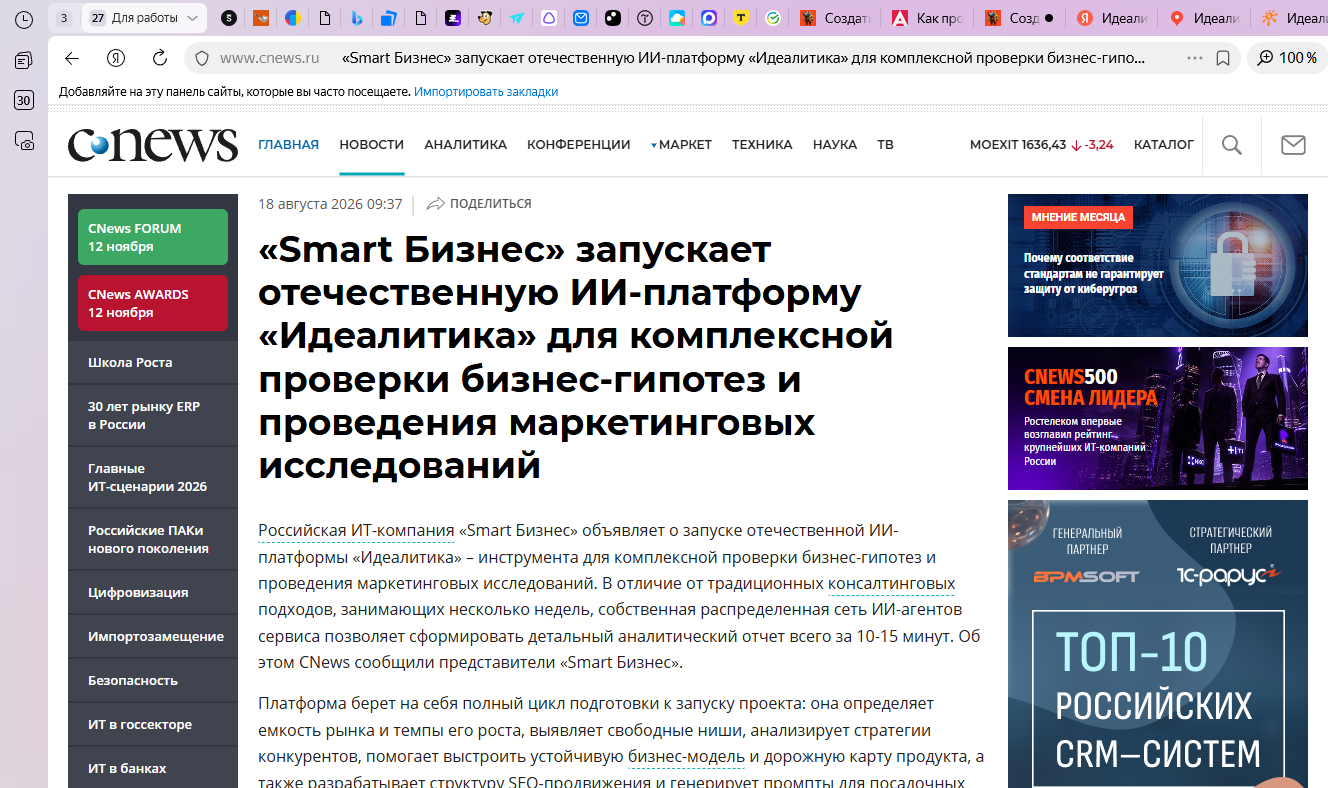1328x788 pixels.
Task: Open CNews site search magnifier
Action: pos(1232,145)
